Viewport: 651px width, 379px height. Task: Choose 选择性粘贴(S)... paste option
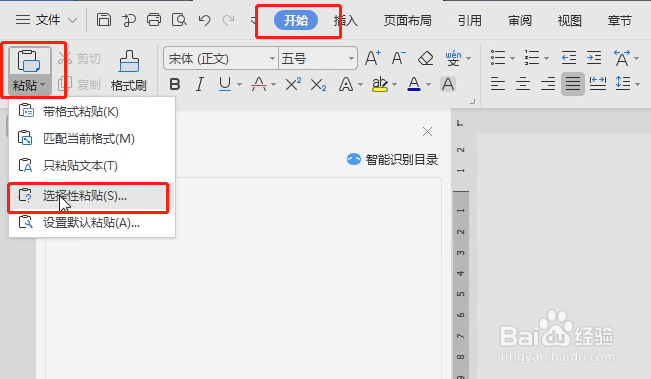92,196
